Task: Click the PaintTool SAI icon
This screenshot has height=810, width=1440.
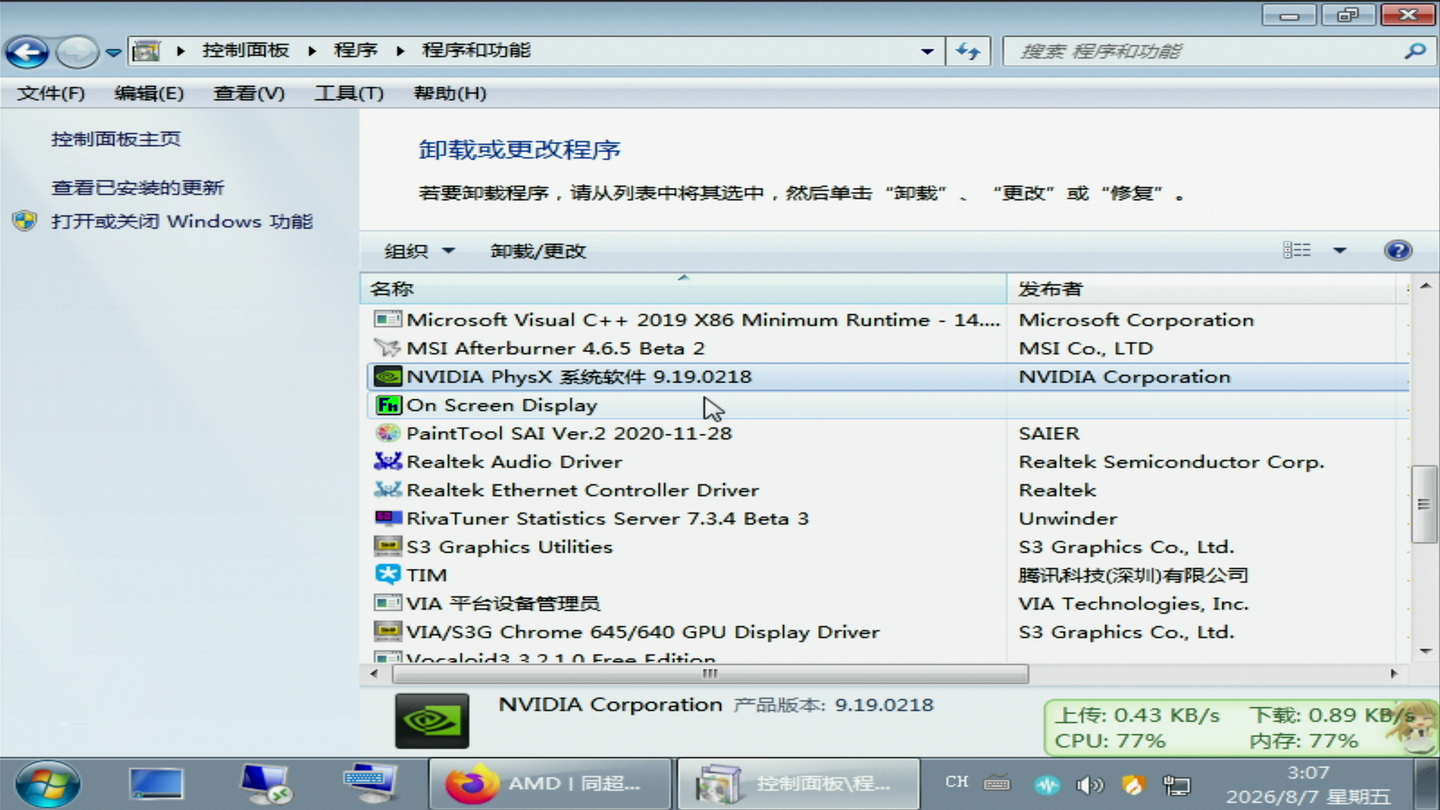Action: click(x=388, y=433)
